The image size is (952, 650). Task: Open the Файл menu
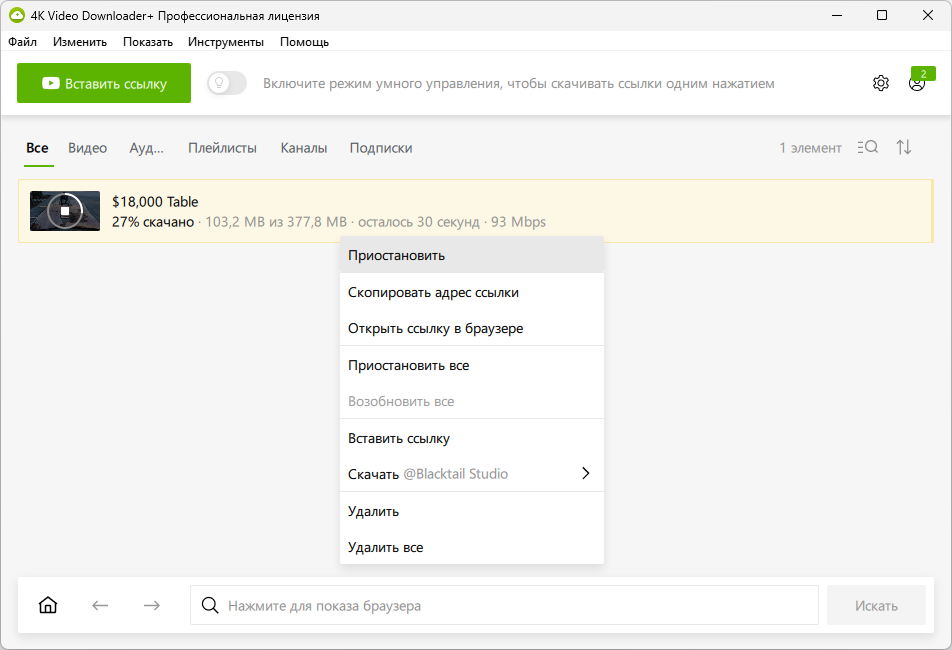click(x=22, y=42)
